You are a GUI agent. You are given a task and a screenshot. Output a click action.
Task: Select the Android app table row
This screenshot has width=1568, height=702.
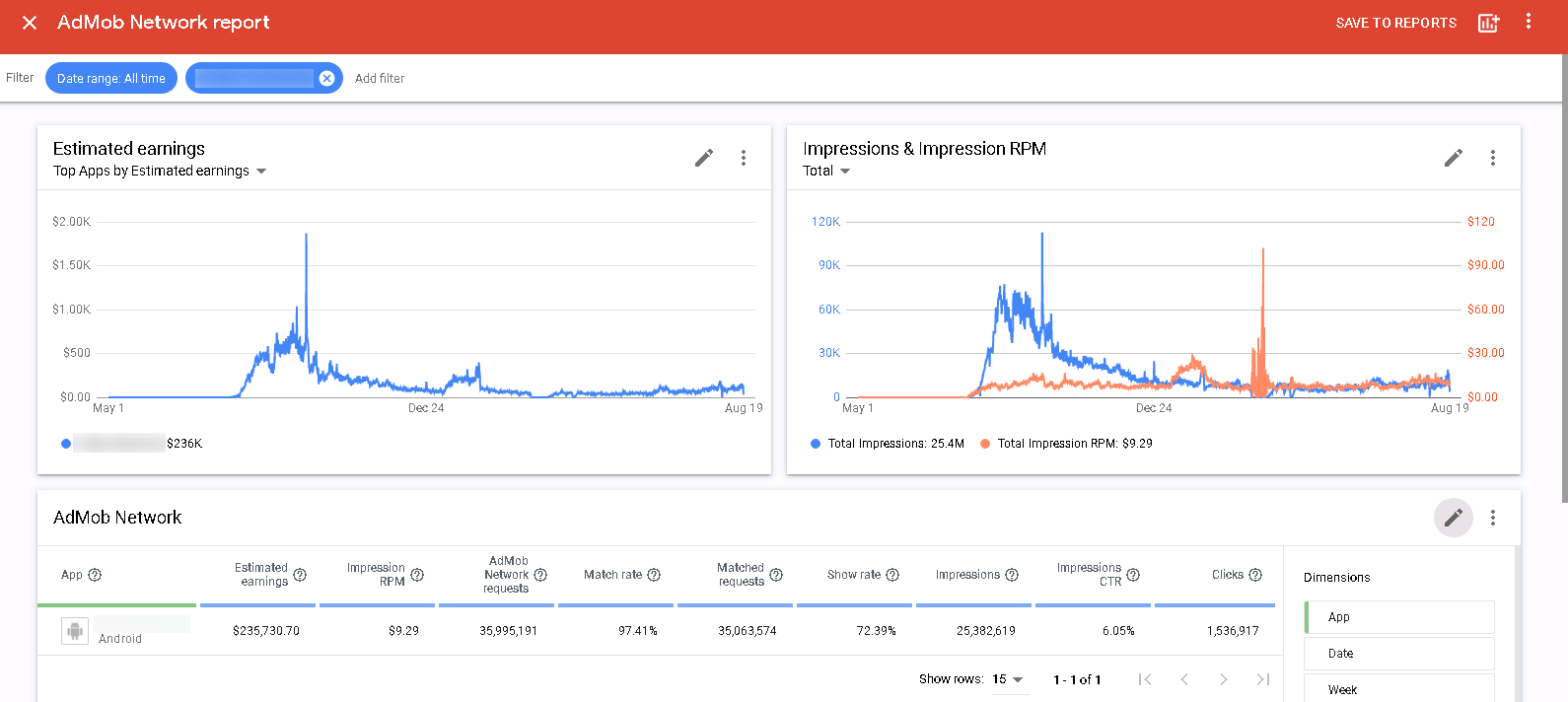point(660,631)
